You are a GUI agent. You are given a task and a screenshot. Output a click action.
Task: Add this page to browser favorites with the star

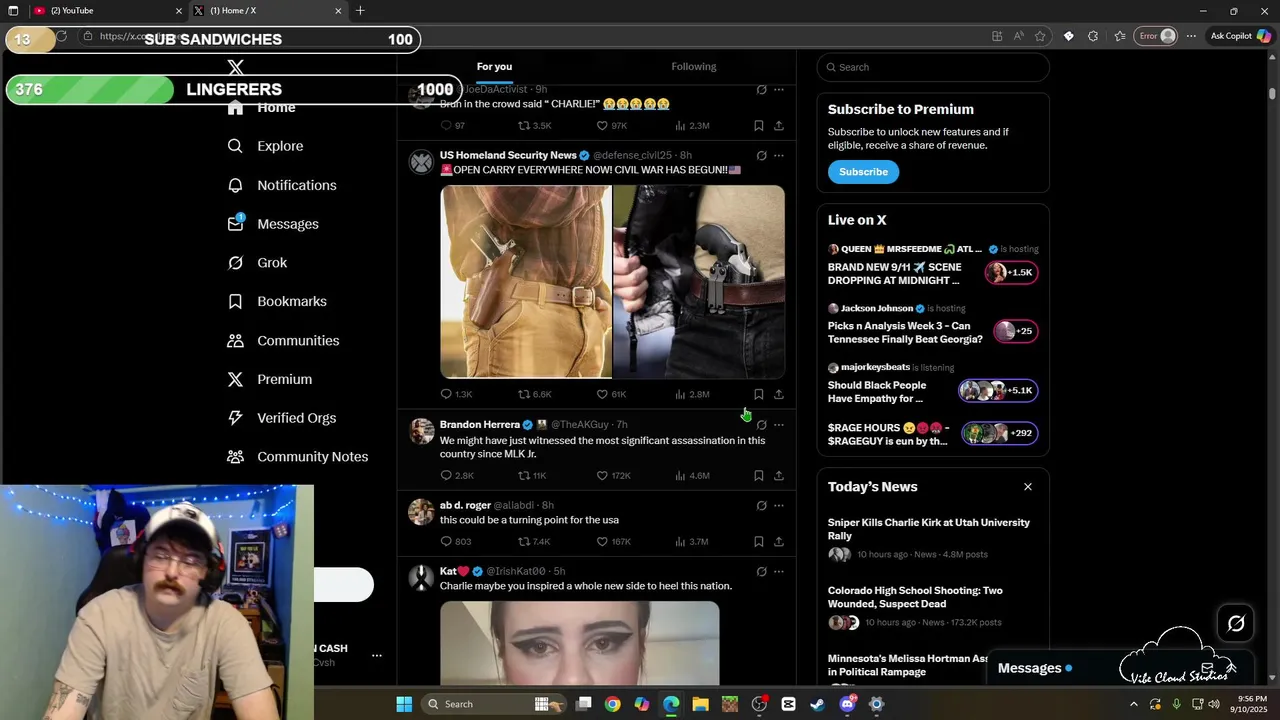[x=1040, y=36]
